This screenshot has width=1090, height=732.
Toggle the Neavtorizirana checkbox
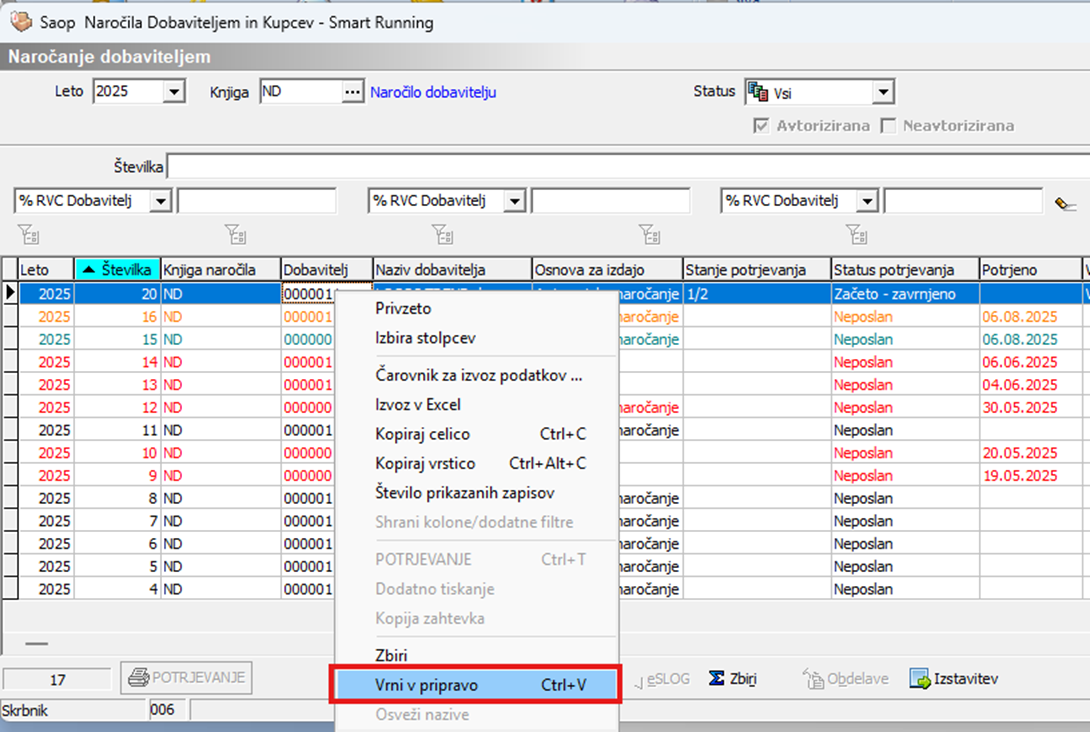888,126
